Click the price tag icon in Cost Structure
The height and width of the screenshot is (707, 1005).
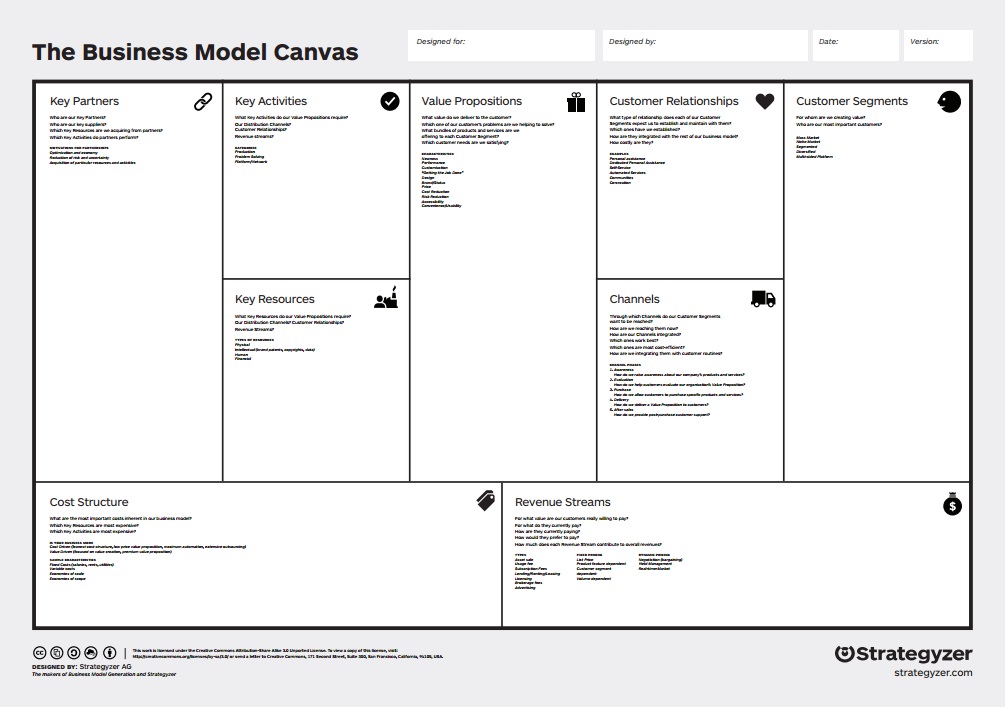click(486, 501)
